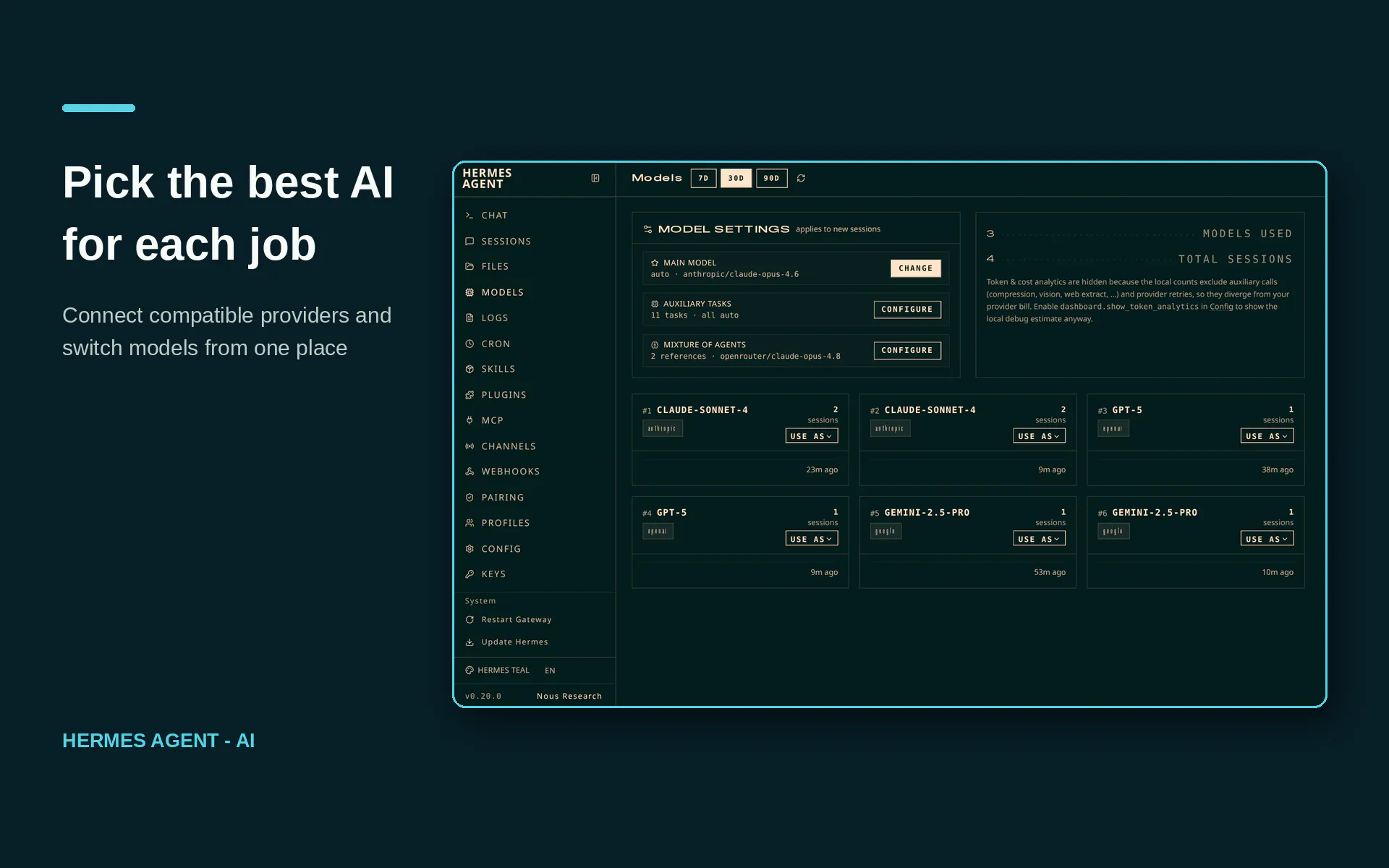Click the "v0.20.0" version text
Image resolution: width=1389 pixels, height=868 pixels.
[483, 697]
